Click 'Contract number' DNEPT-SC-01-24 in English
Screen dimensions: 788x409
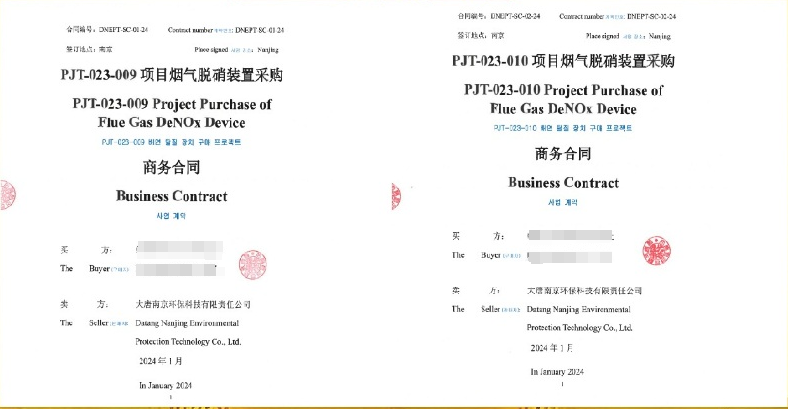tap(226, 30)
